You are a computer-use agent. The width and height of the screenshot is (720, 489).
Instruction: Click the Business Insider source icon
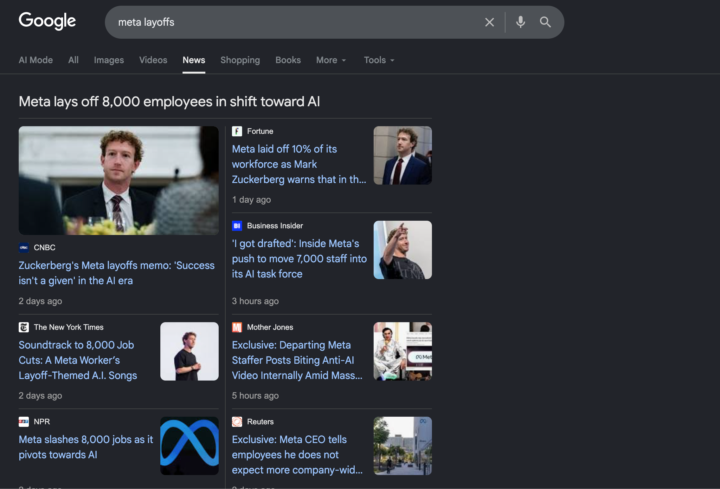[237, 226]
